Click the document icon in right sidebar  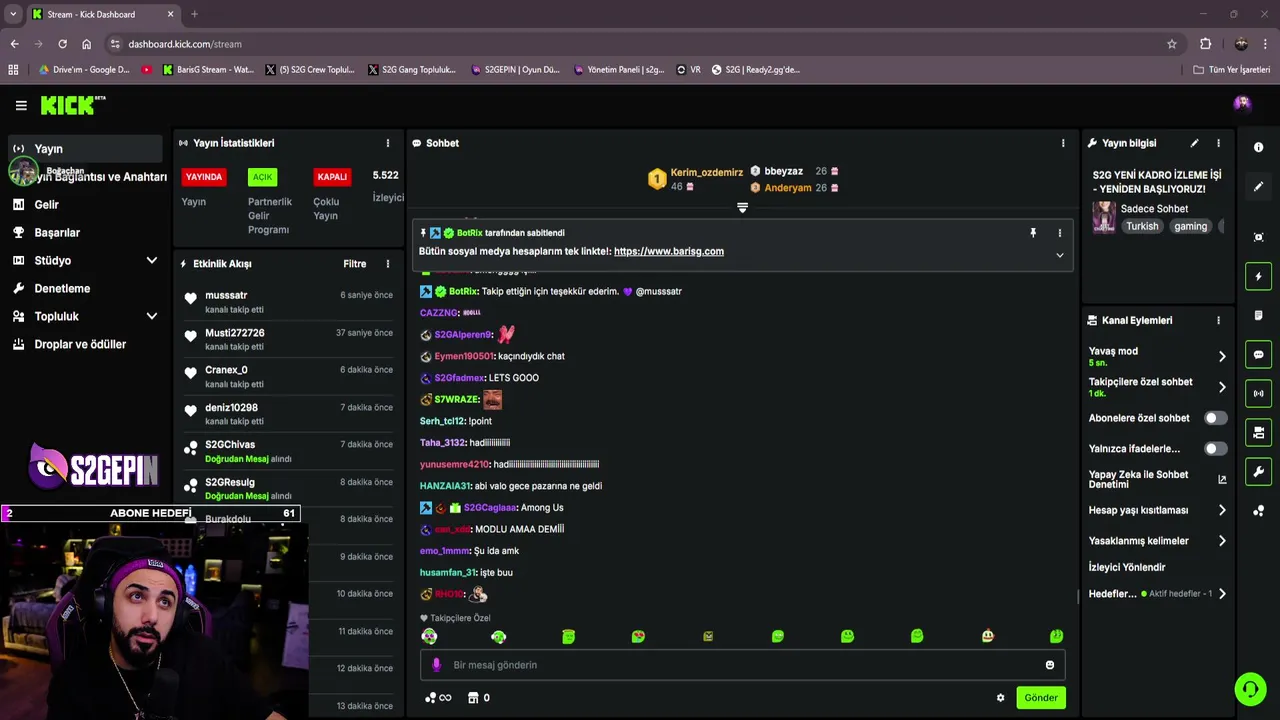tap(1258, 315)
